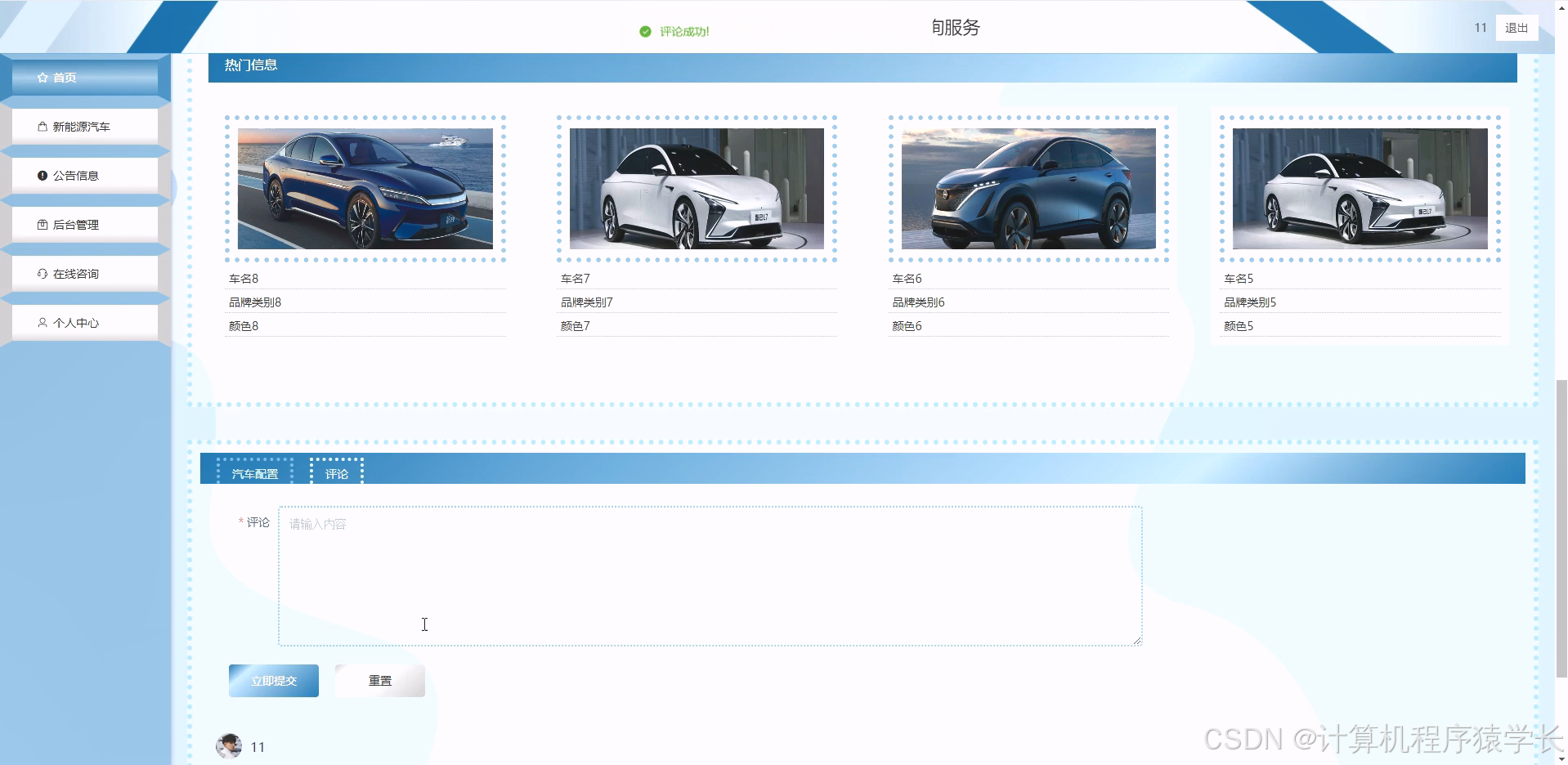1568x765 pixels.
Task: Open the 车名8 blue sedan image
Action: tap(365, 189)
